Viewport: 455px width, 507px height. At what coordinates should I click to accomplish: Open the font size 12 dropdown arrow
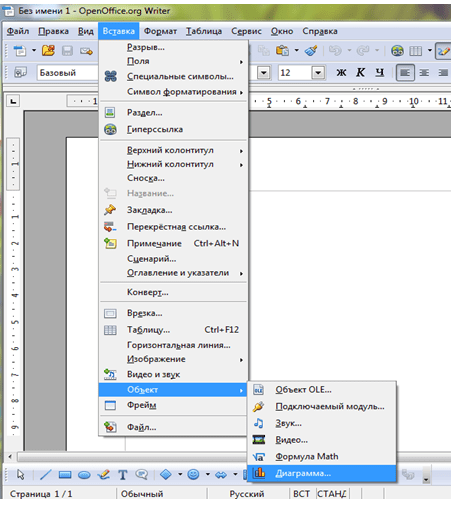click(x=318, y=72)
